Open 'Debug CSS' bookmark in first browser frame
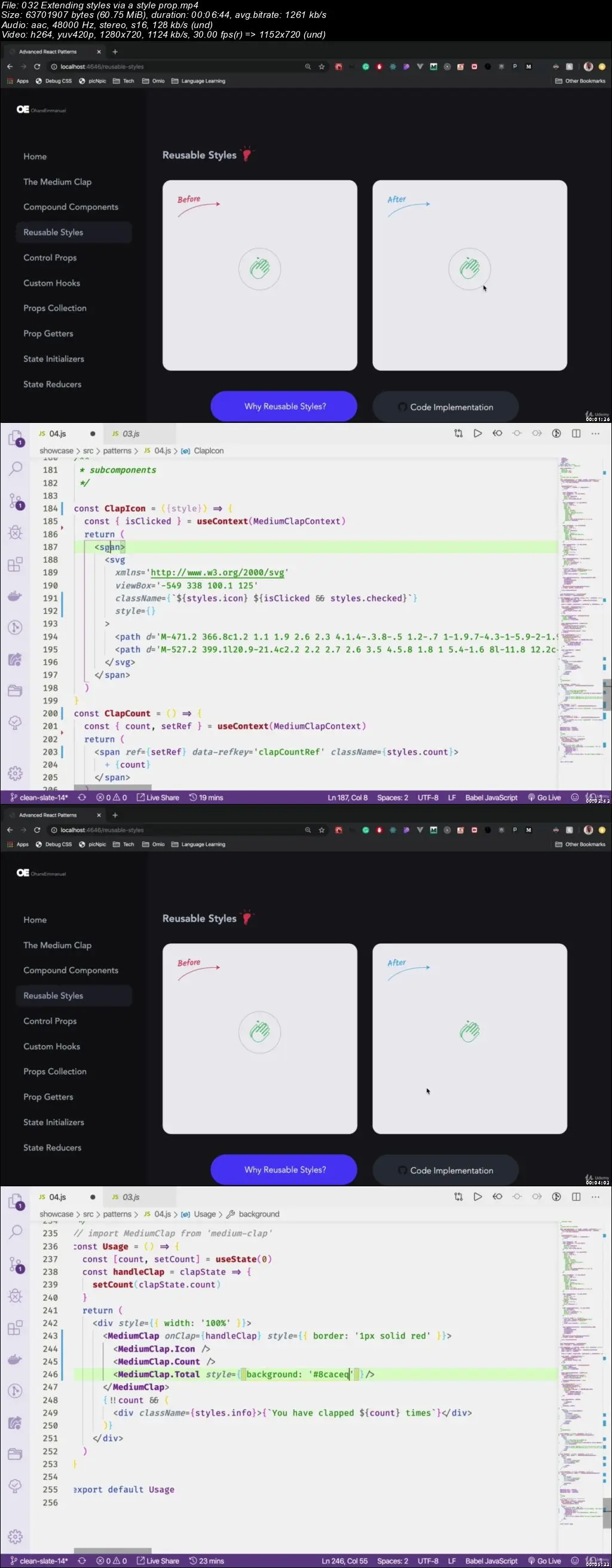Viewport: 612px width, 1568px height. tap(54, 81)
